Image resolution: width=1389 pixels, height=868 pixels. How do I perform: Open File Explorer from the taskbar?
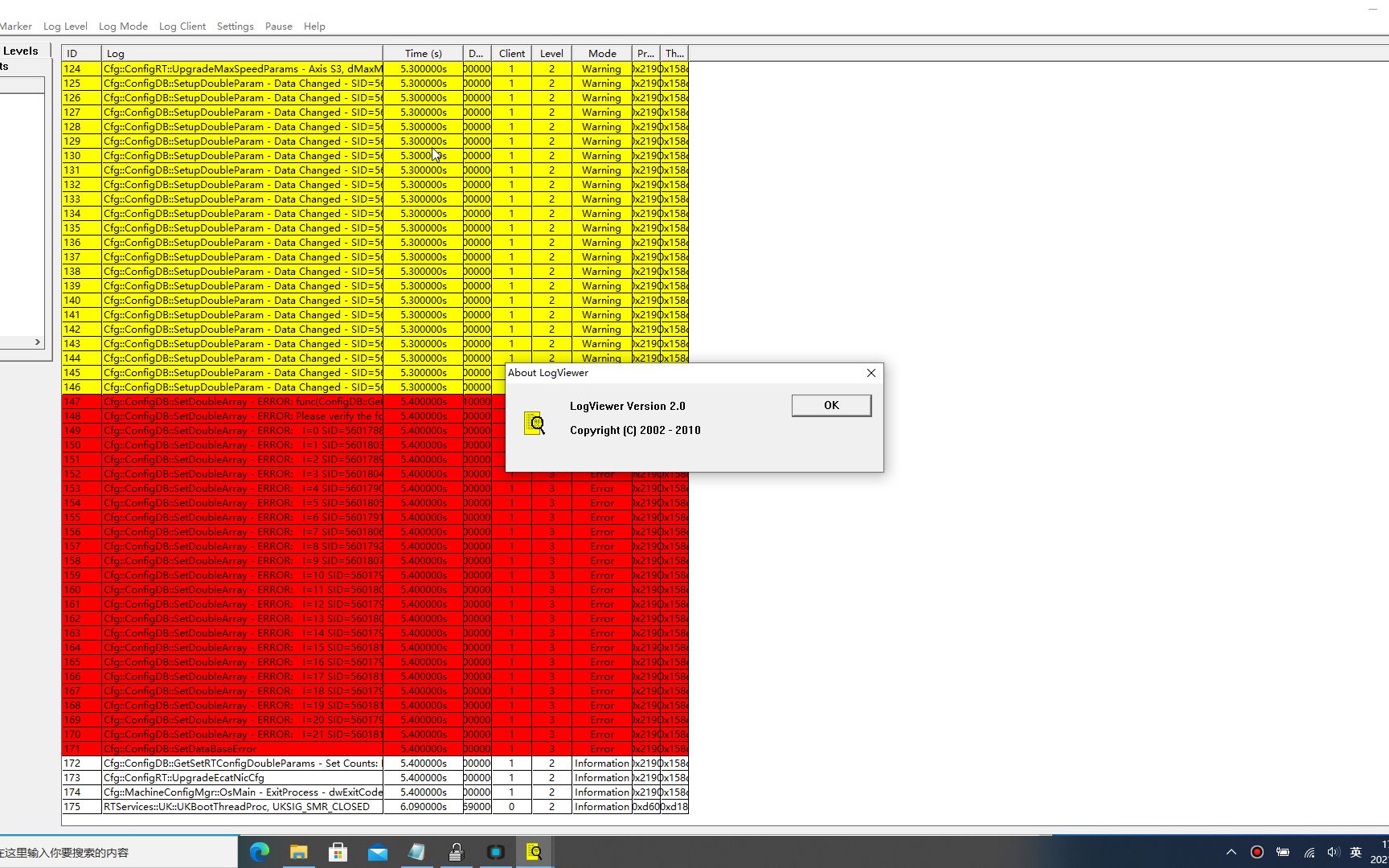click(298, 852)
